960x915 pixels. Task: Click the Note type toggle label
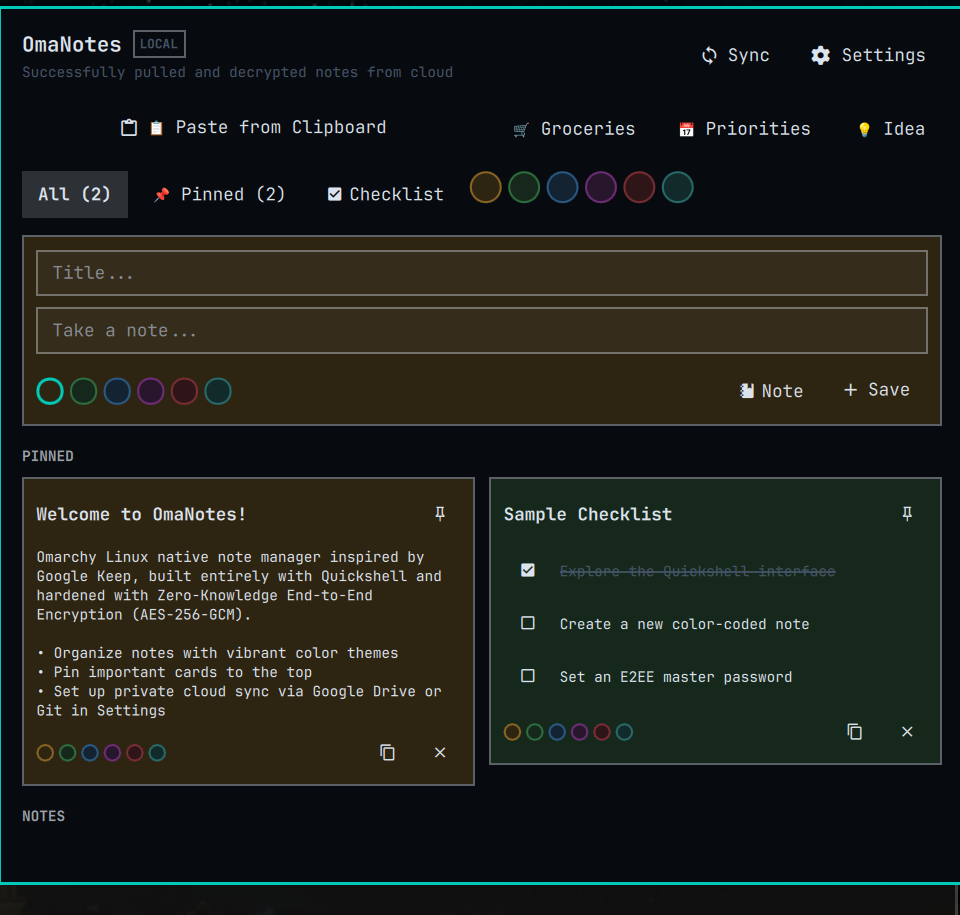point(782,391)
